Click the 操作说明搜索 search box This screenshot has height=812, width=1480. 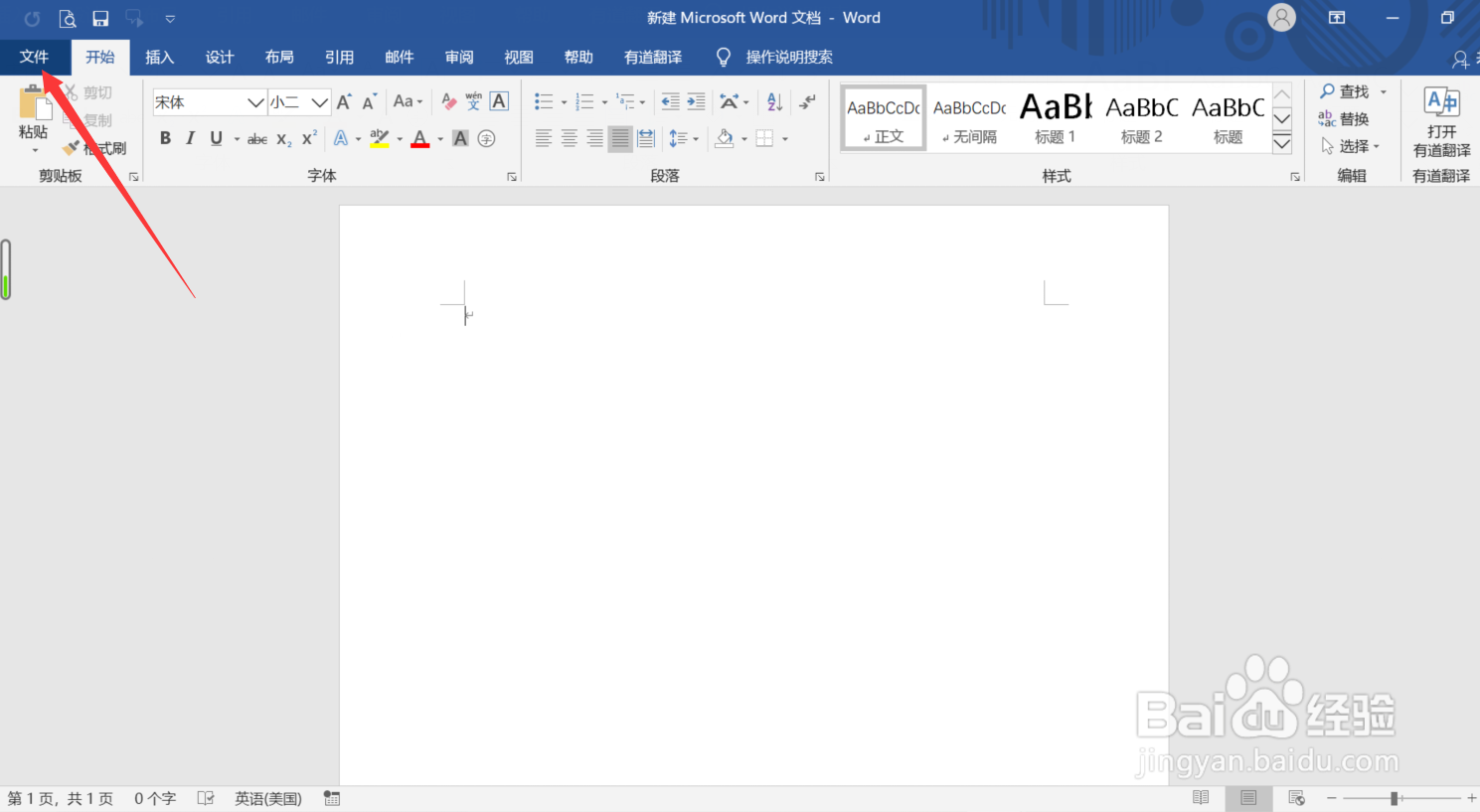[789, 57]
